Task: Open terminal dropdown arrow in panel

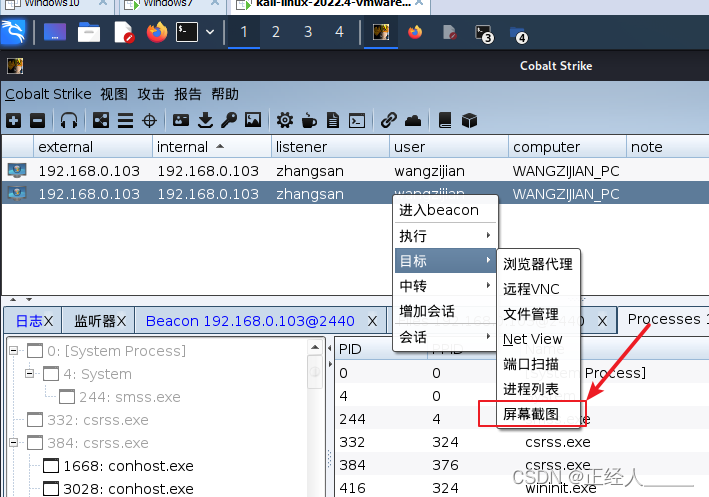Action: 210,32
